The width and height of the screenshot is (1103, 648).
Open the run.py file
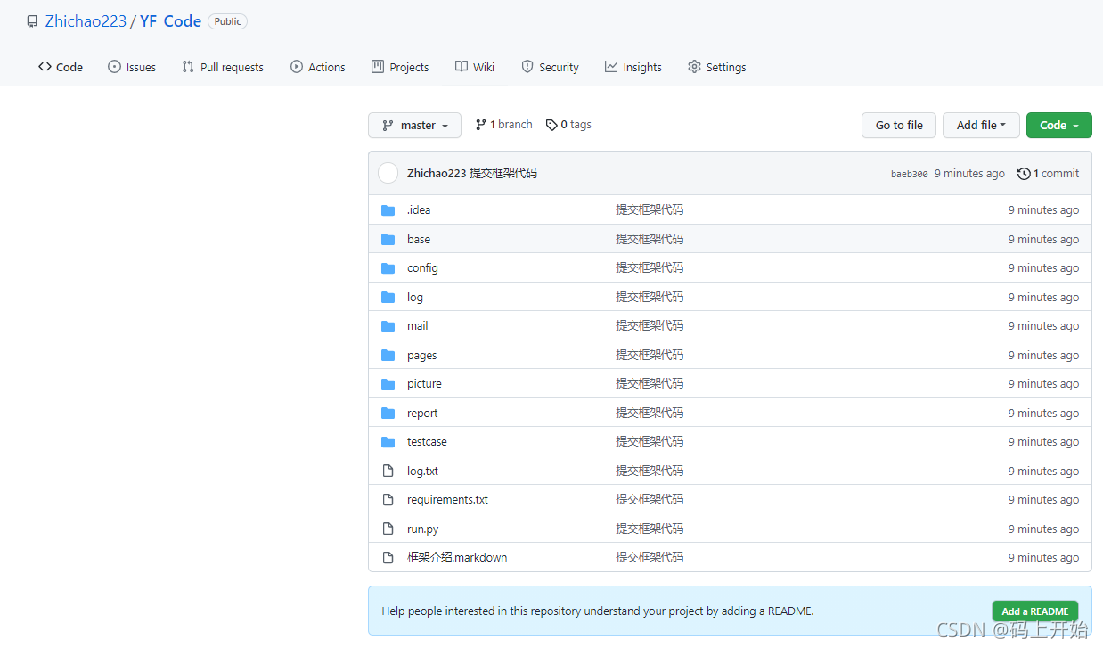click(x=423, y=529)
